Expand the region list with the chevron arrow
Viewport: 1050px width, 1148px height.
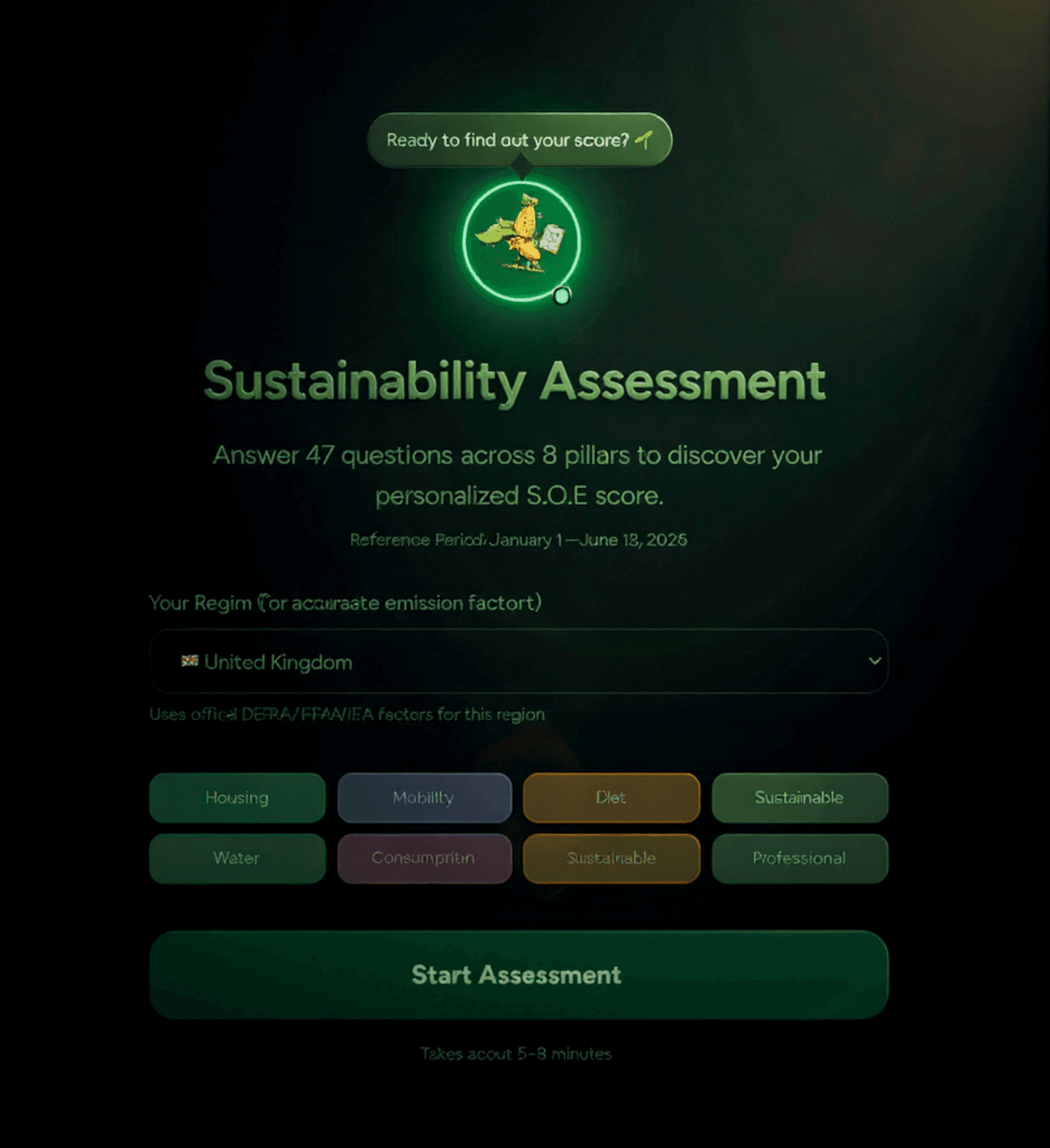tap(874, 661)
